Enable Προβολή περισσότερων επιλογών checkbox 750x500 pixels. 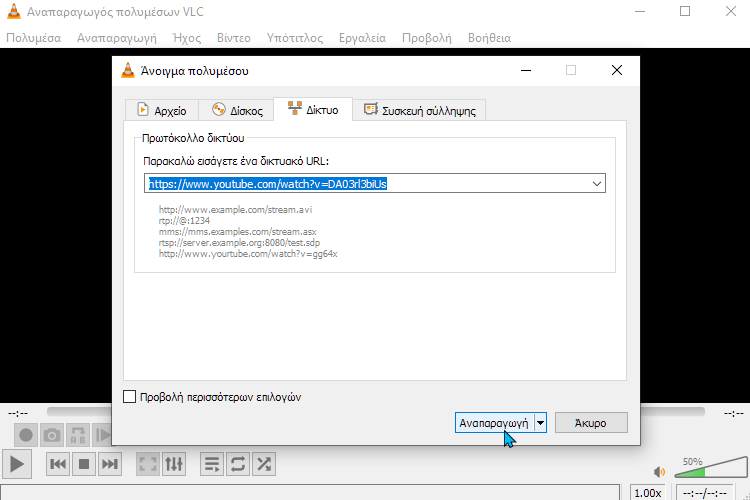[x=129, y=397]
